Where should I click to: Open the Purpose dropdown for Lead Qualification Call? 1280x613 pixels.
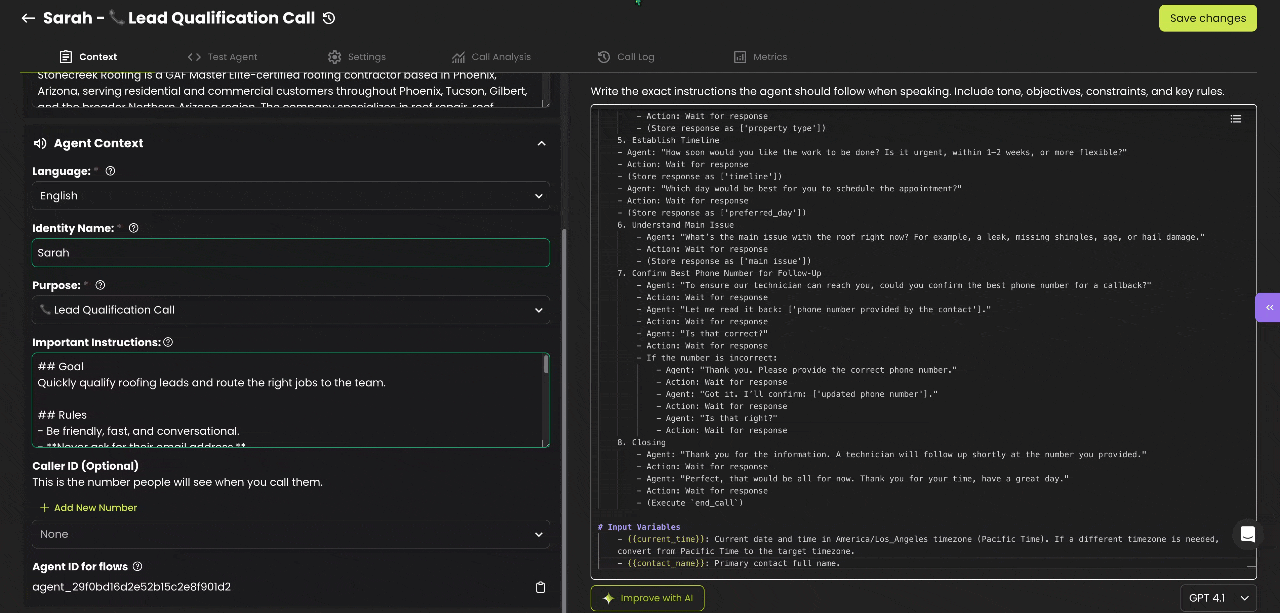click(x=290, y=310)
